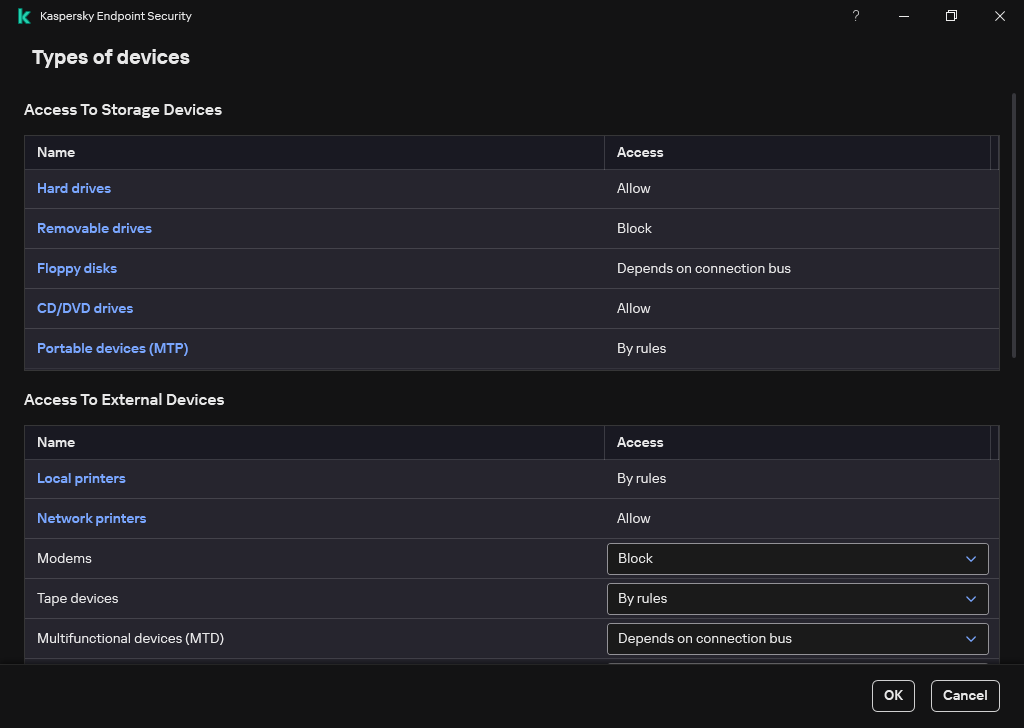Image resolution: width=1024 pixels, height=728 pixels.
Task: Click the Access header in External Devices table
Action: [640, 442]
